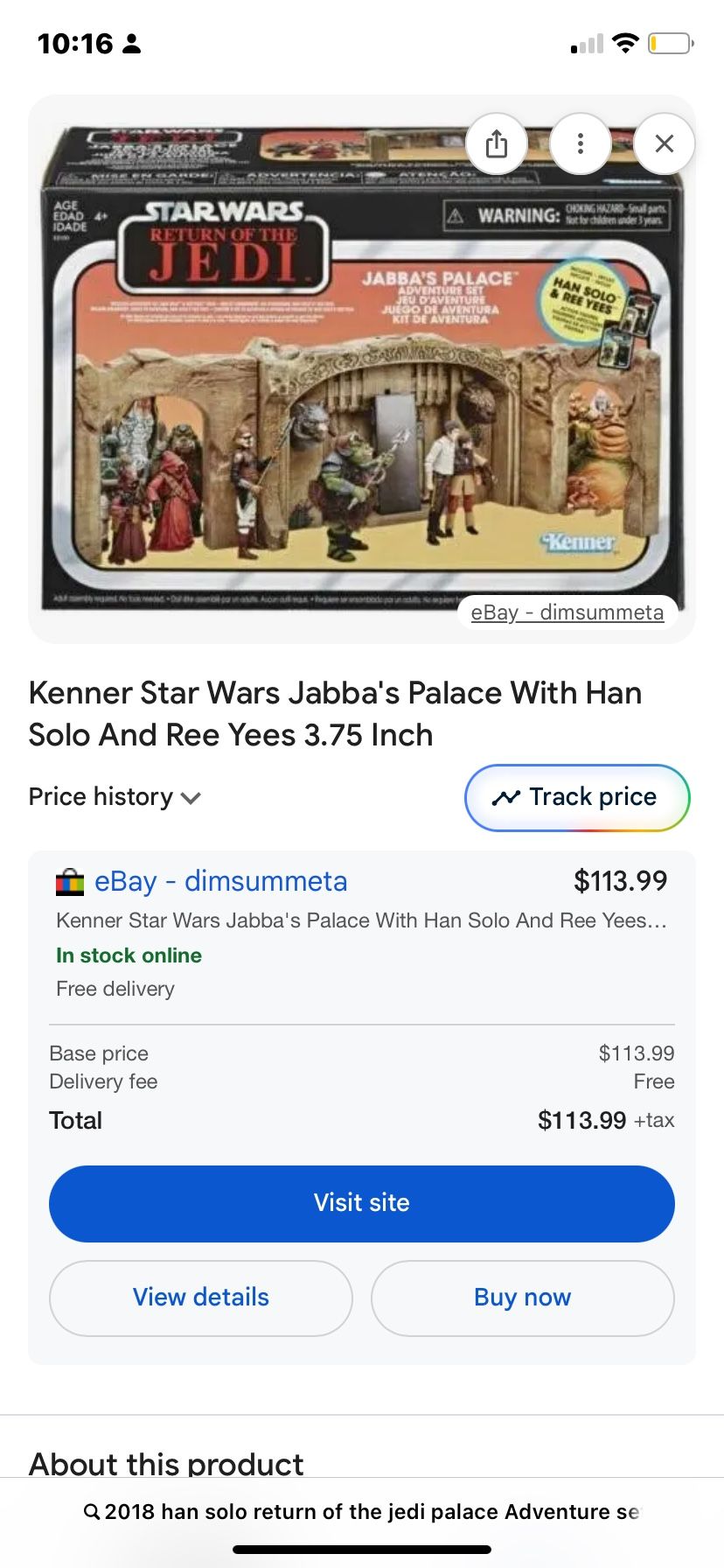
Task: Click the underlined source caption on the product image
Action: coord(567,612)
